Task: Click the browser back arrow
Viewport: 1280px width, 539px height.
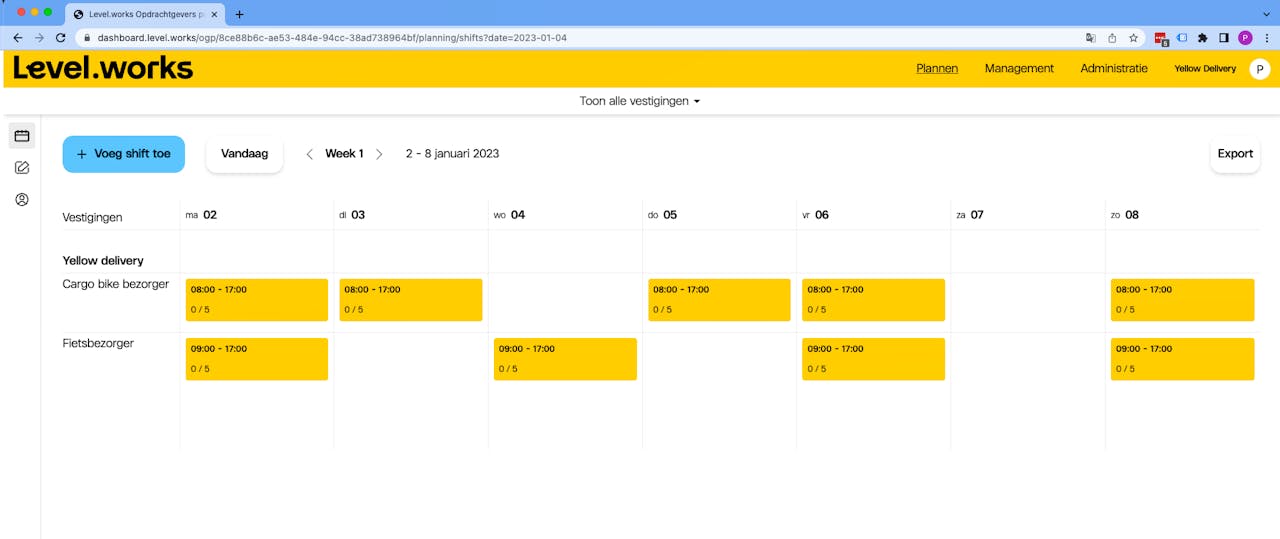Action: click(17, 37)
